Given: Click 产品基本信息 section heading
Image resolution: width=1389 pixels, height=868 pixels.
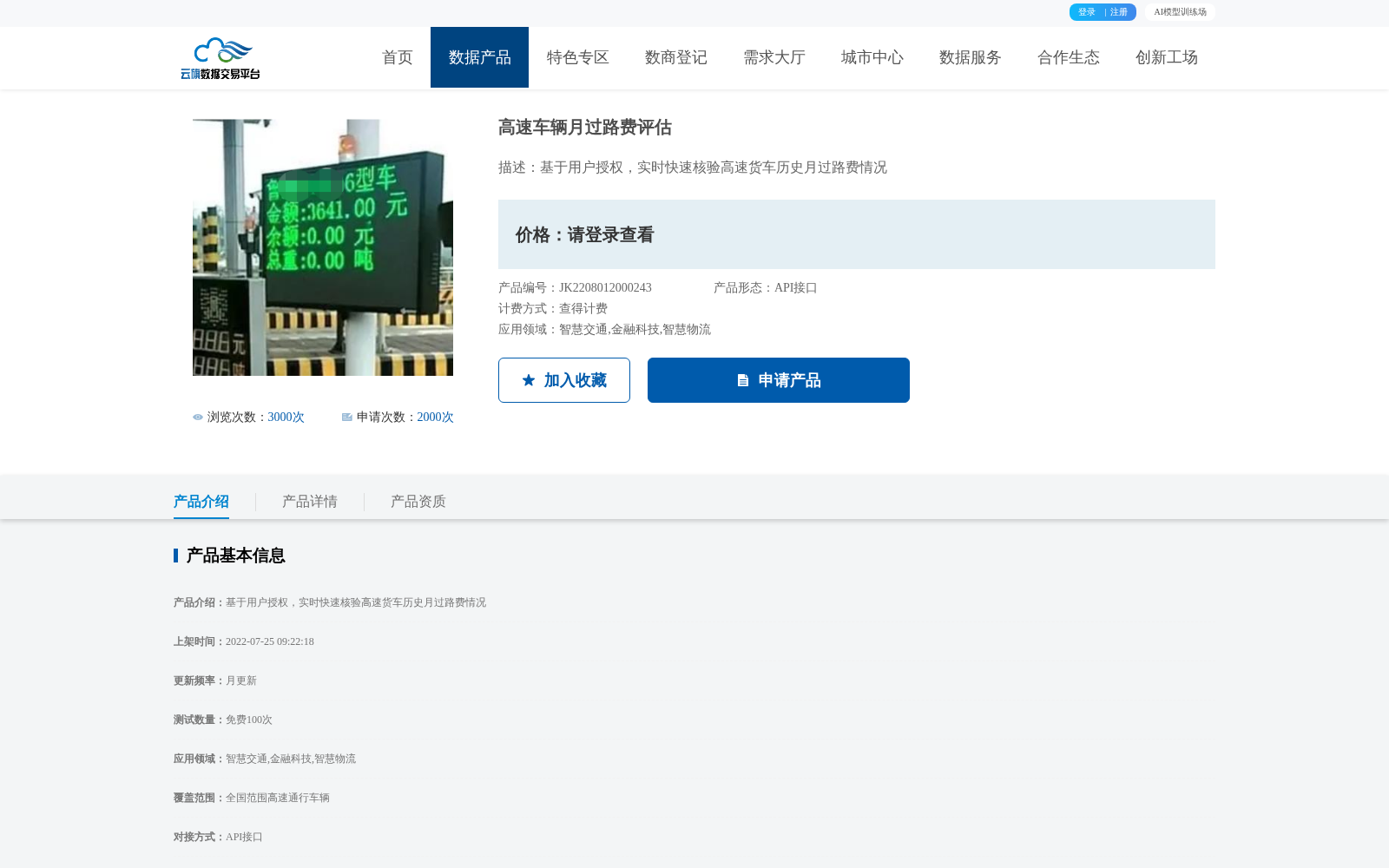Looking at the screenshot, I should (x=236, y=556).
